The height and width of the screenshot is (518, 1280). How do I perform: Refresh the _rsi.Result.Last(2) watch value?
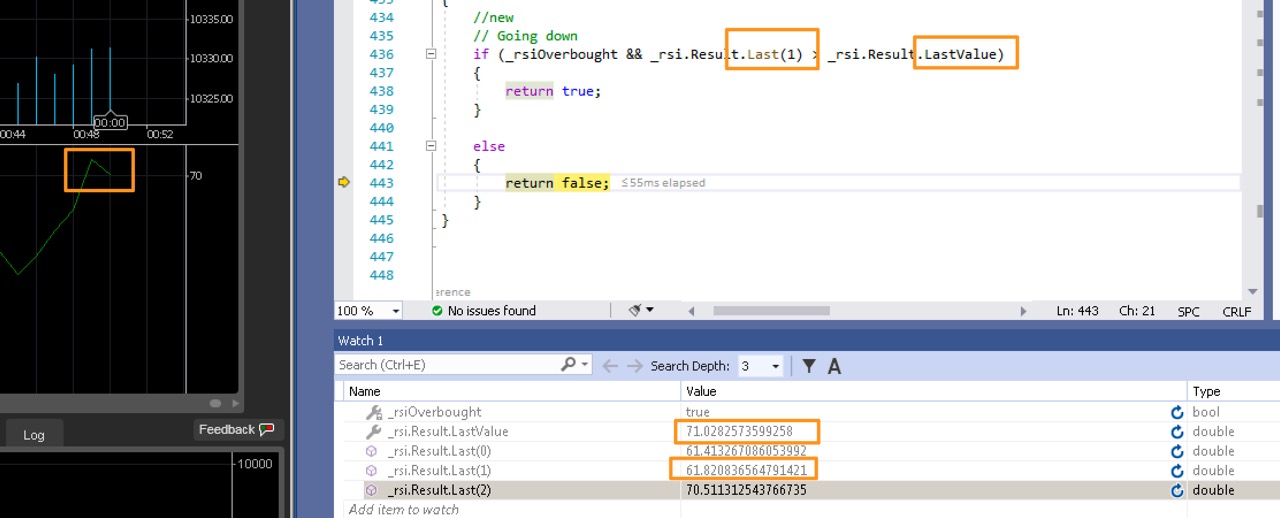[x=1177, y=490]
